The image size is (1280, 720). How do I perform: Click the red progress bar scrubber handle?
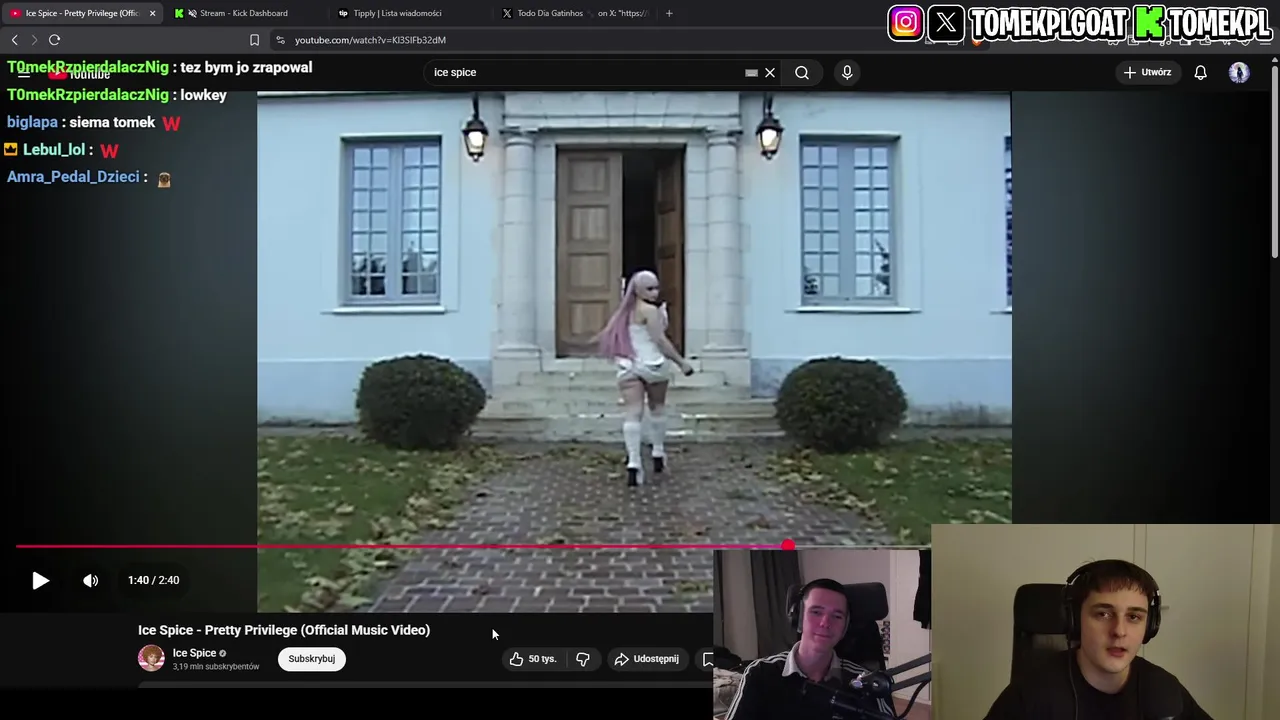click(788, 546)
